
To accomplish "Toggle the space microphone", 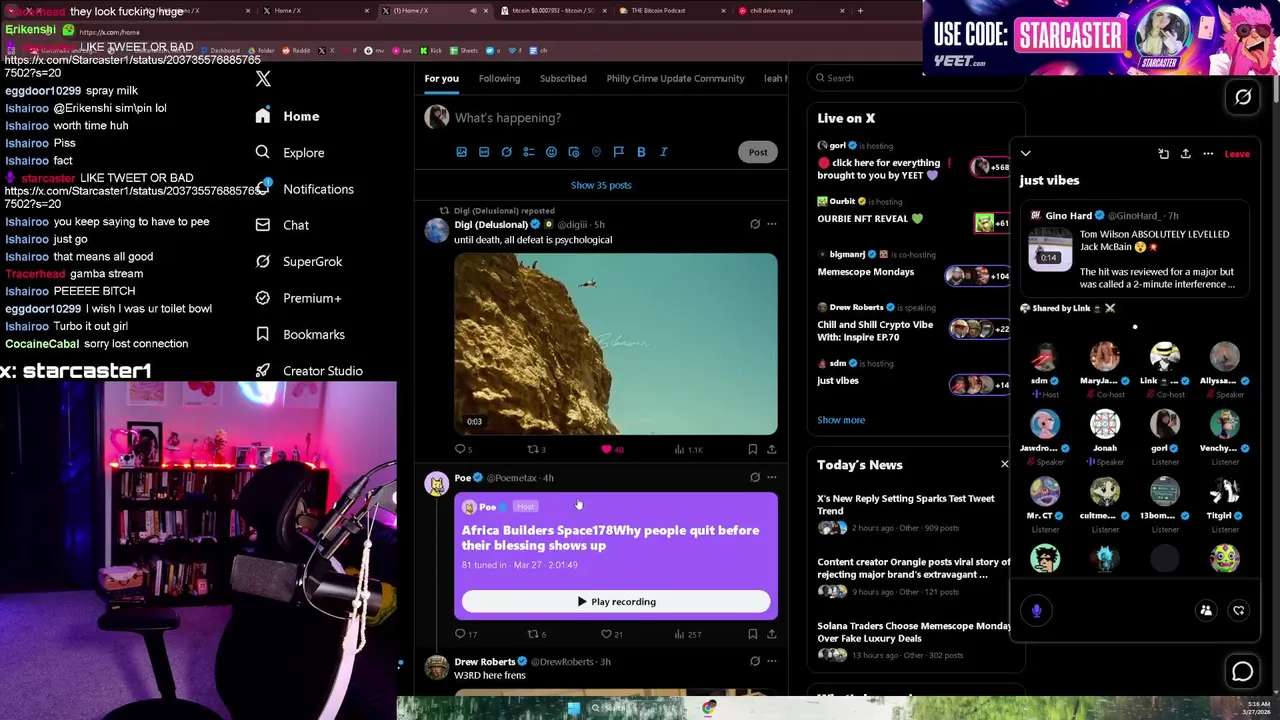I will (1036, 610).
